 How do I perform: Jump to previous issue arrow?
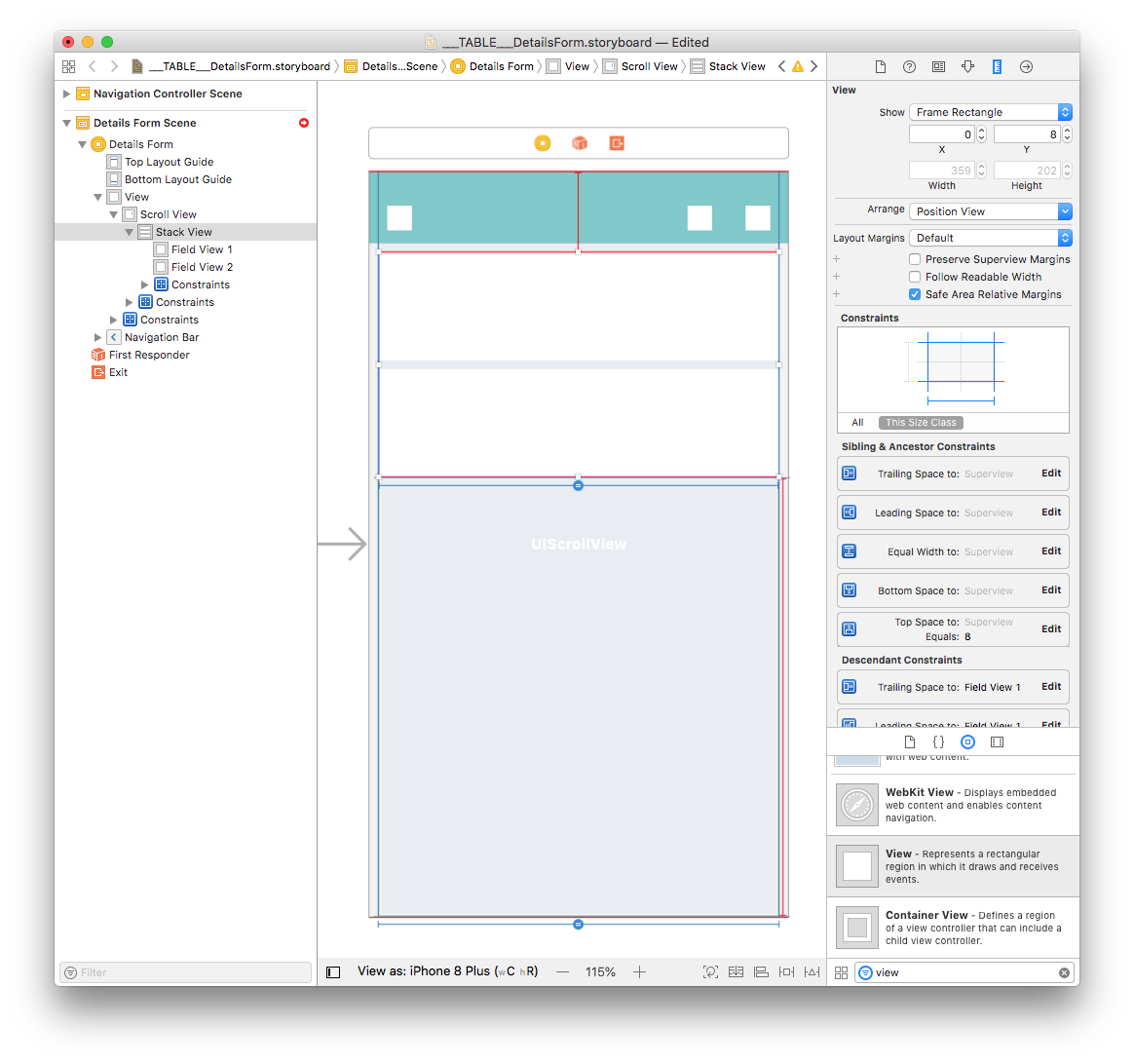click(781, 66)
